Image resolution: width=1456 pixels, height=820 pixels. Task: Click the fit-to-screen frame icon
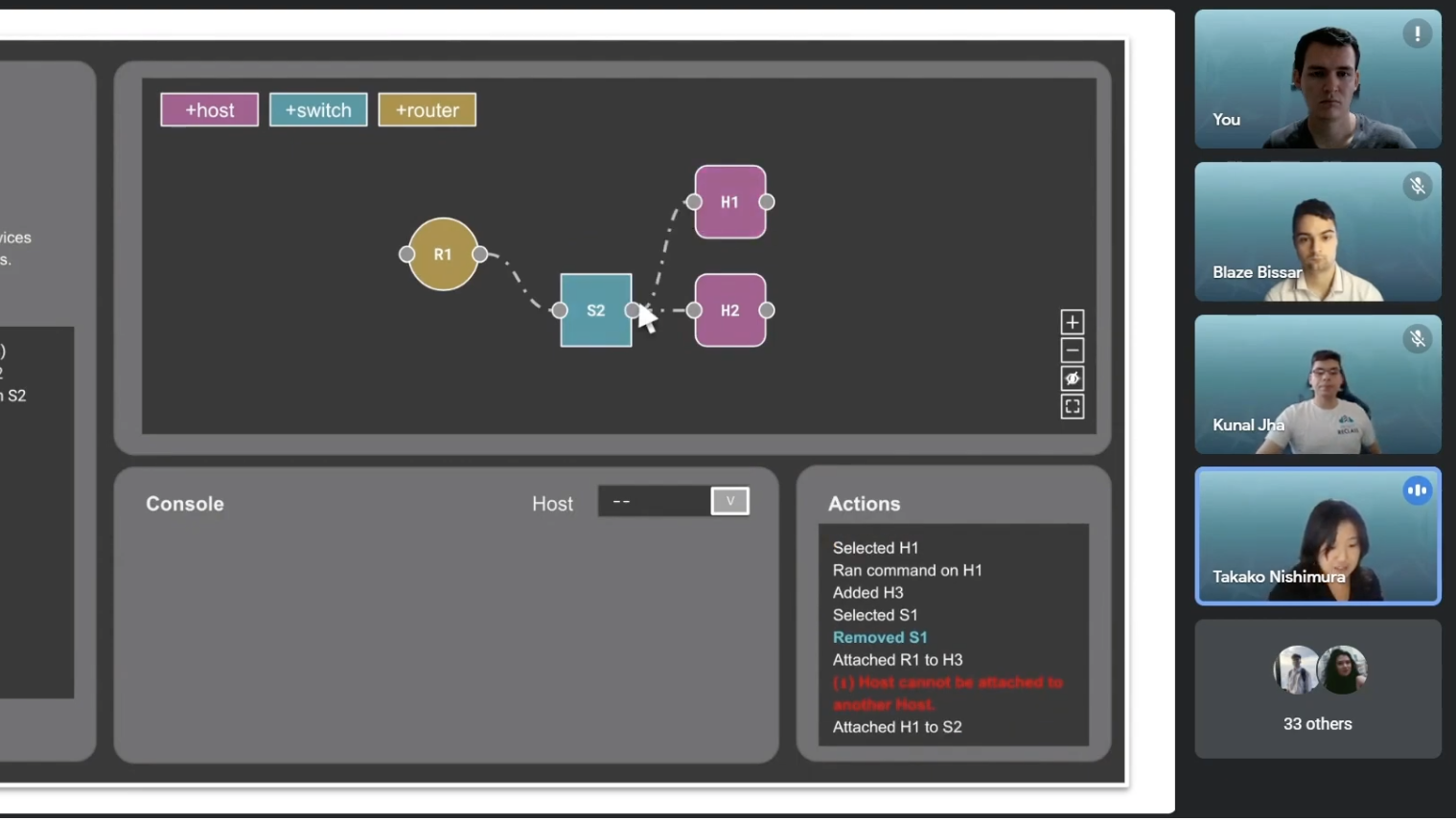1072,407
